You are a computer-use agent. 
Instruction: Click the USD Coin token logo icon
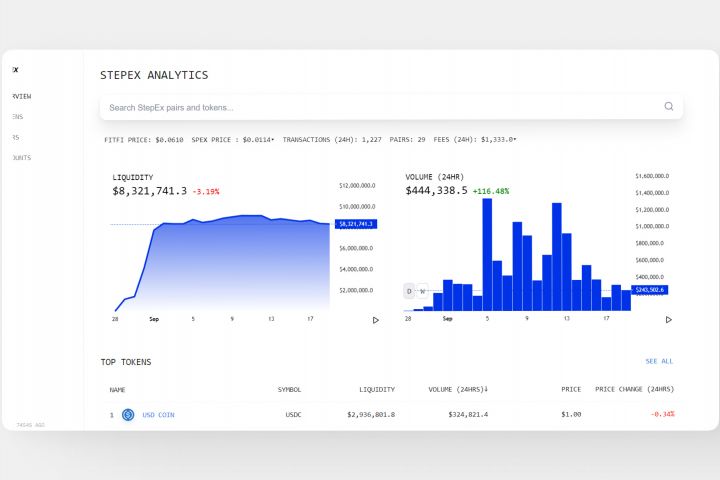pyautogui.click(x=128, y=415)
